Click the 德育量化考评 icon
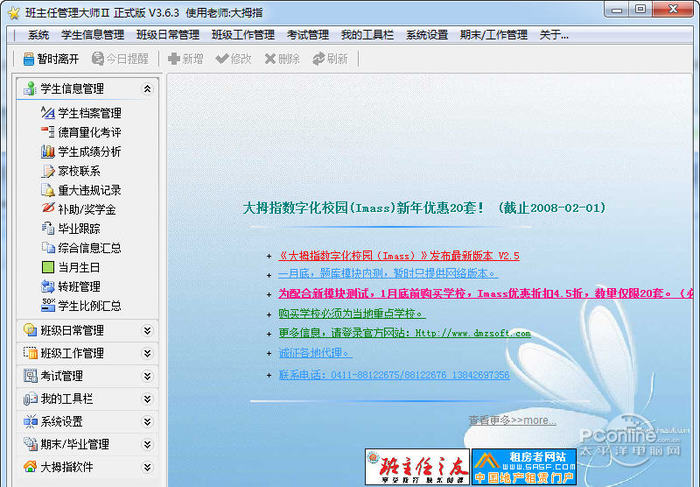 (x=48, y=132)
